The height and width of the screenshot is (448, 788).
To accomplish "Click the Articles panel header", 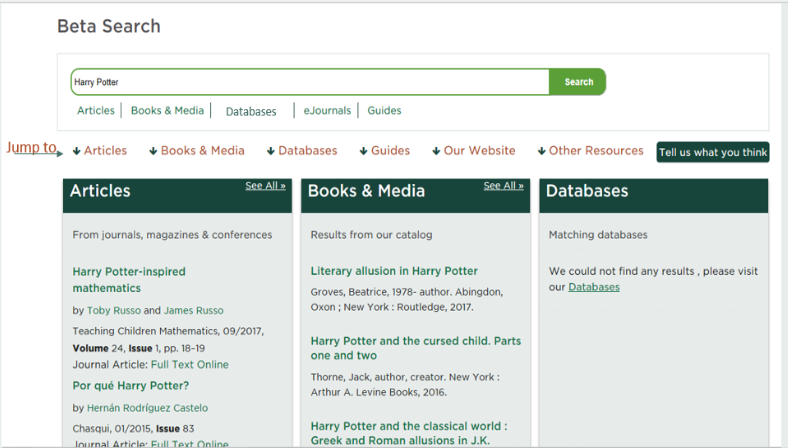I will 177,196.
